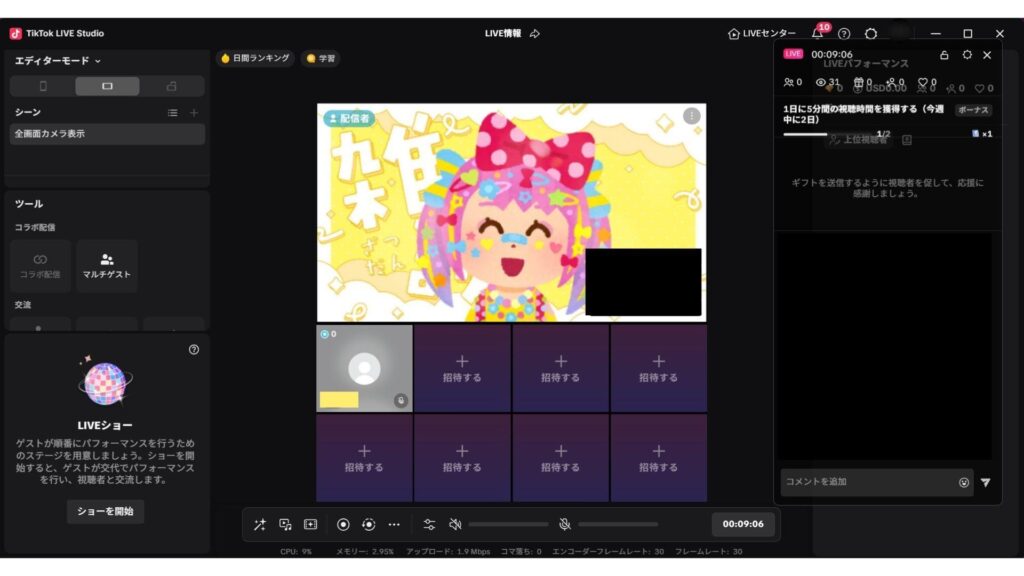Click the ショーを開始 button
1024x576 pixels.
point(106,511)
